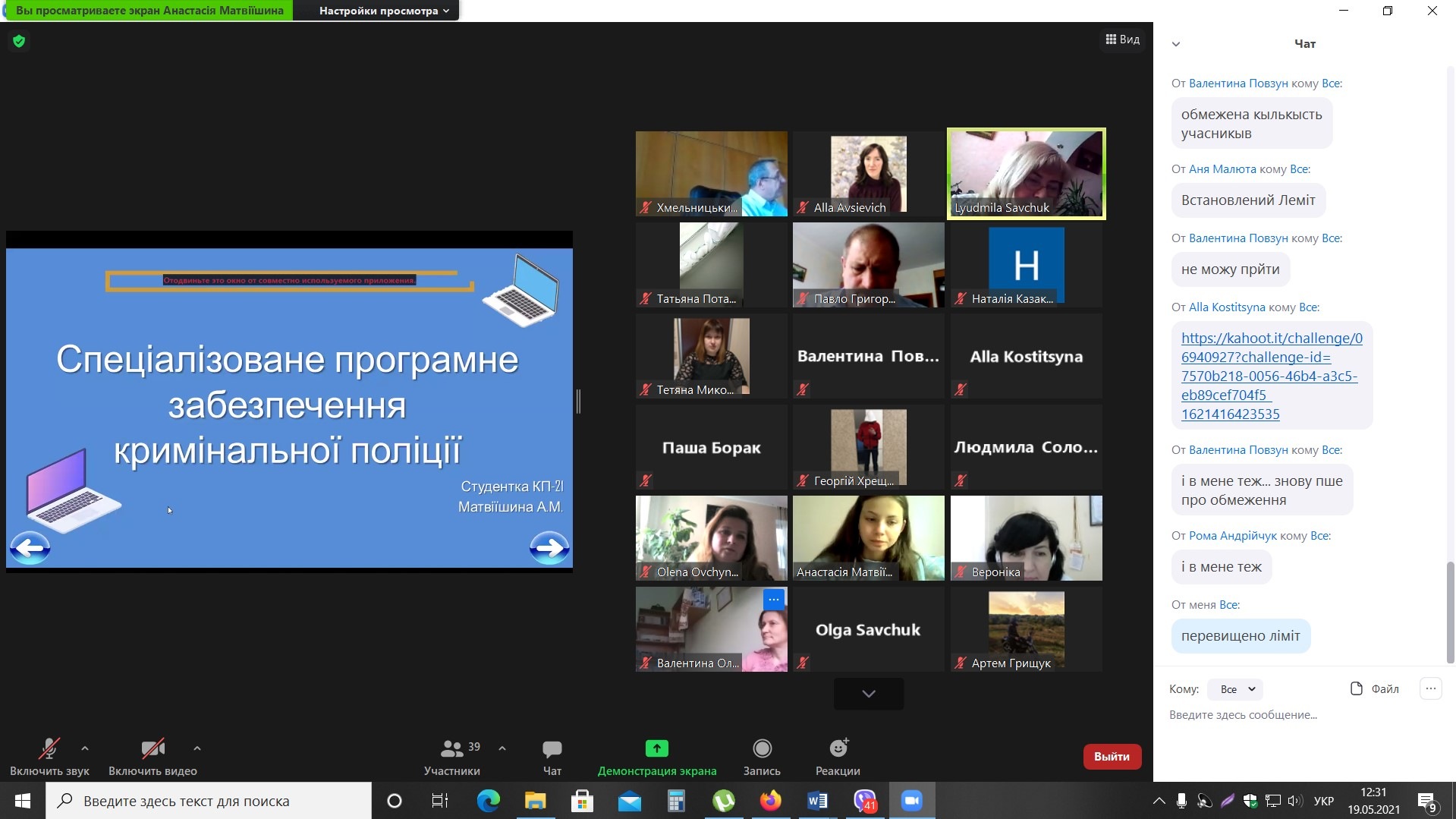This screenshot has height=819, width=1456.
Task: Click the green encryption shield icon
Action: (x=19, y=41)
